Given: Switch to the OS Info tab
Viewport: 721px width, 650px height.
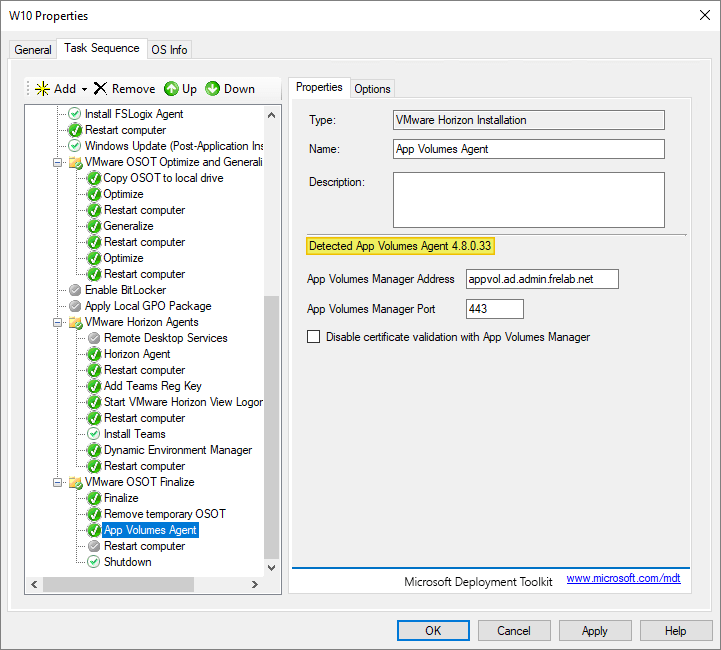Looking at the screenshot, I should point(169,50).
